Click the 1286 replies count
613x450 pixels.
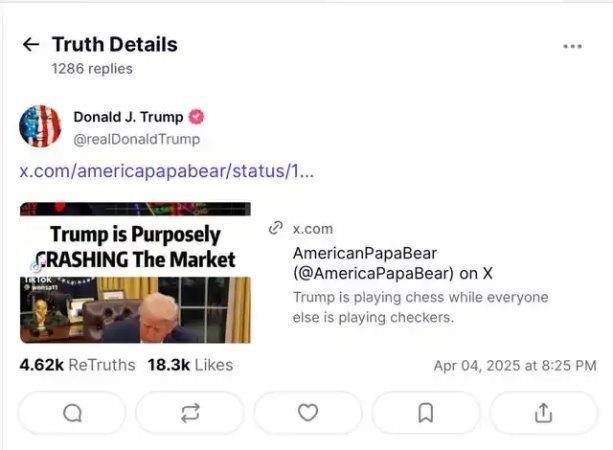92,69
